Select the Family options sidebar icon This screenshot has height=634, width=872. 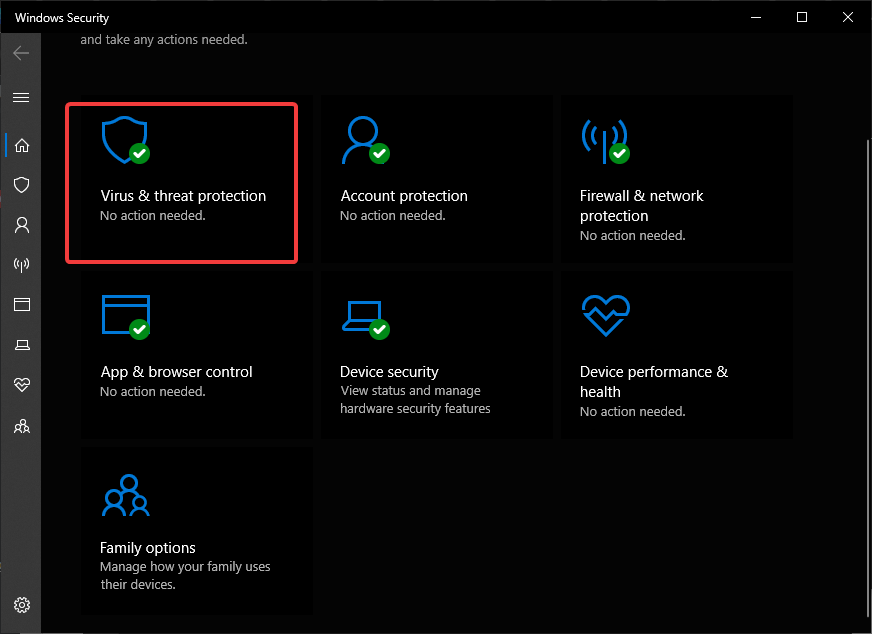click(x=21, y=425)
